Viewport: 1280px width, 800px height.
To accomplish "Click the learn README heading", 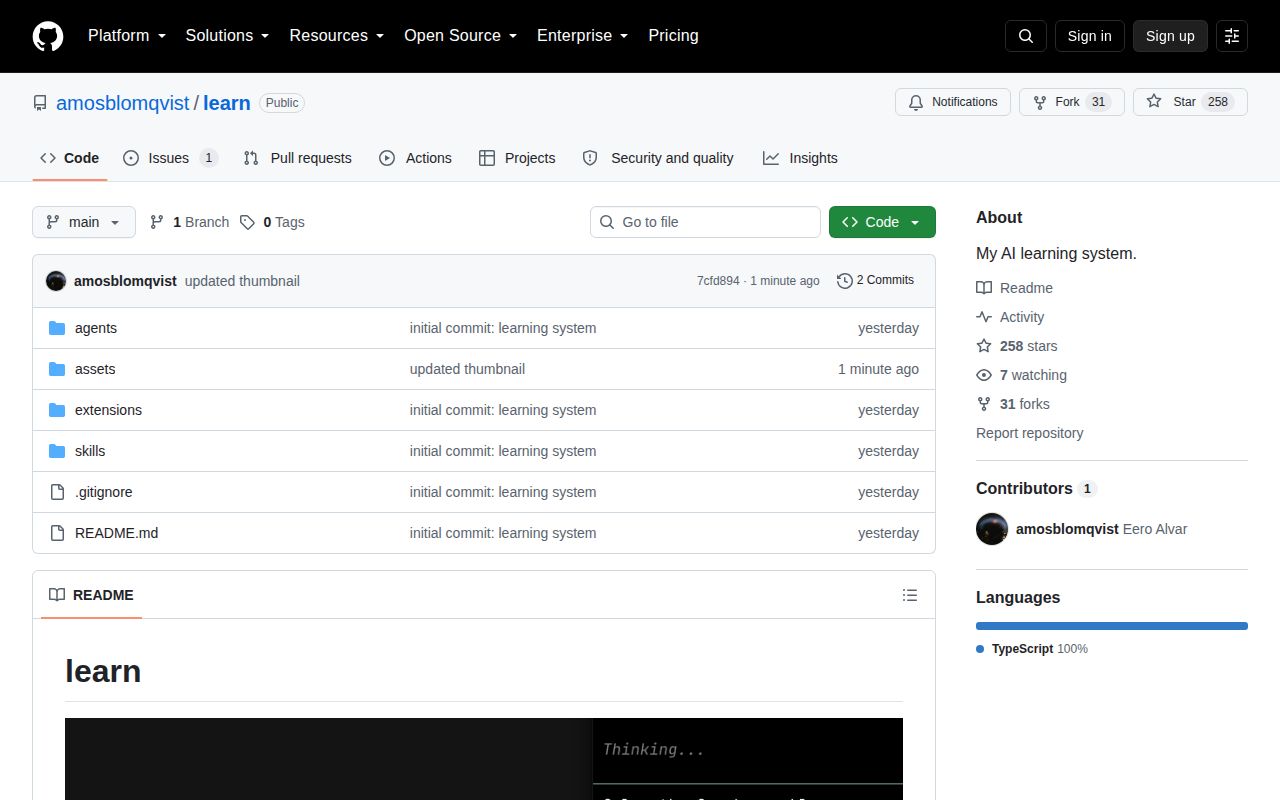I will point(103,671).
